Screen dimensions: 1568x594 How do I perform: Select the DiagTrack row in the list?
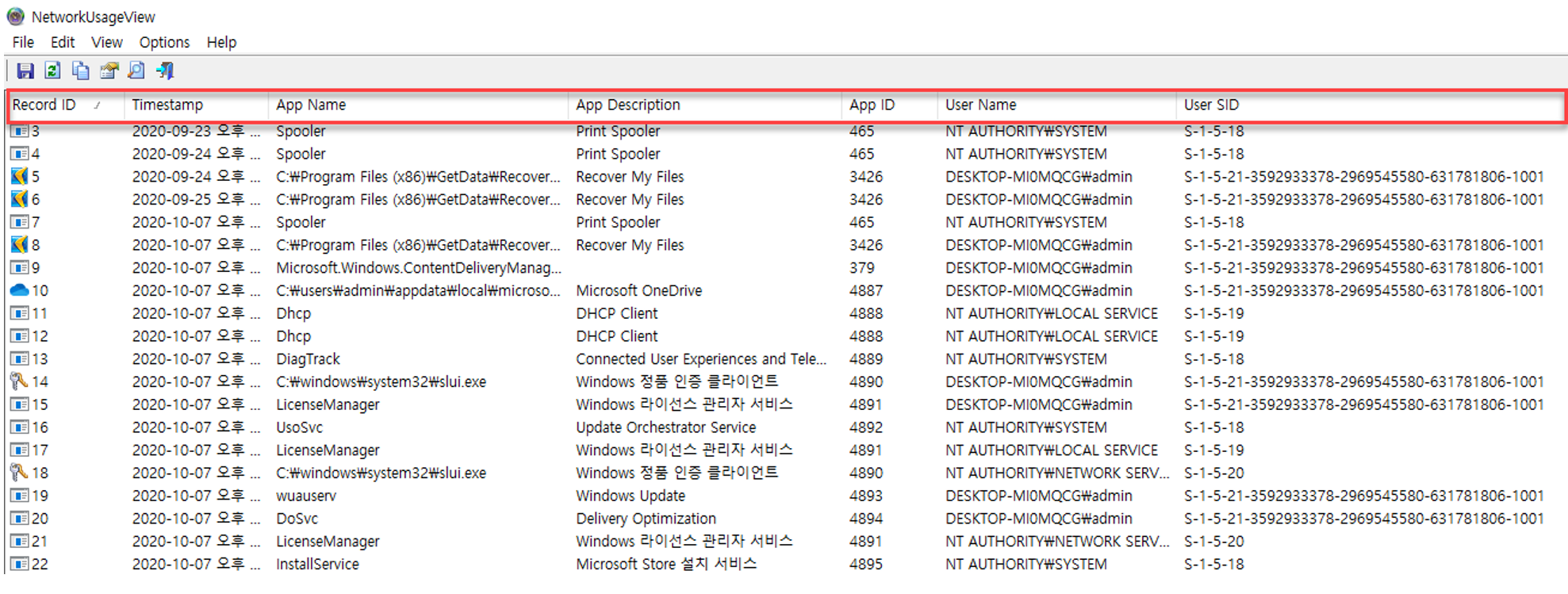[x=308, y=359]
